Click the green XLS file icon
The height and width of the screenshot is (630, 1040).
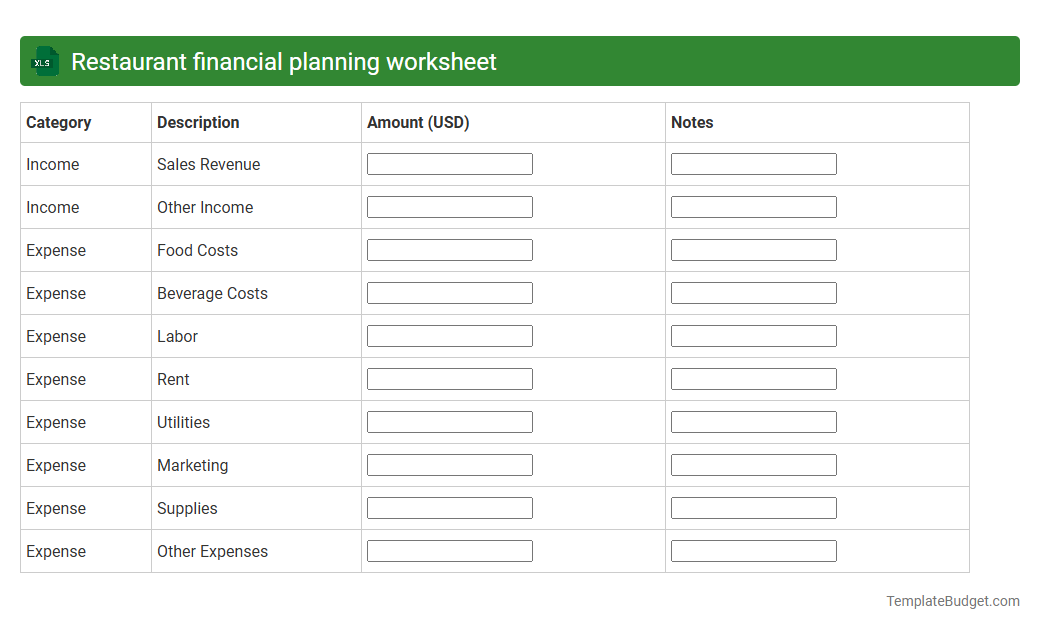click(x=43, y=61)
